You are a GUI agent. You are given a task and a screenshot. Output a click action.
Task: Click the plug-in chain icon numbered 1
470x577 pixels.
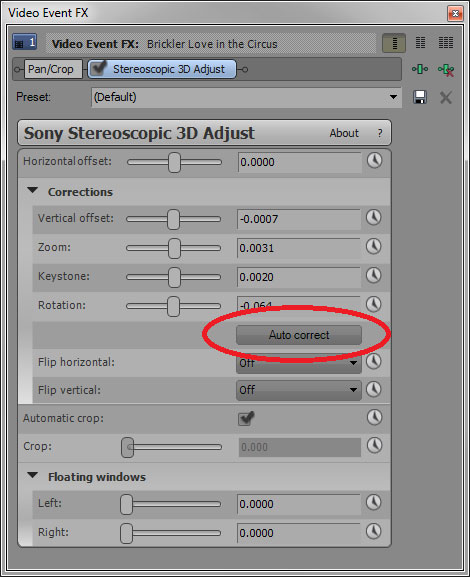point(24,42)
